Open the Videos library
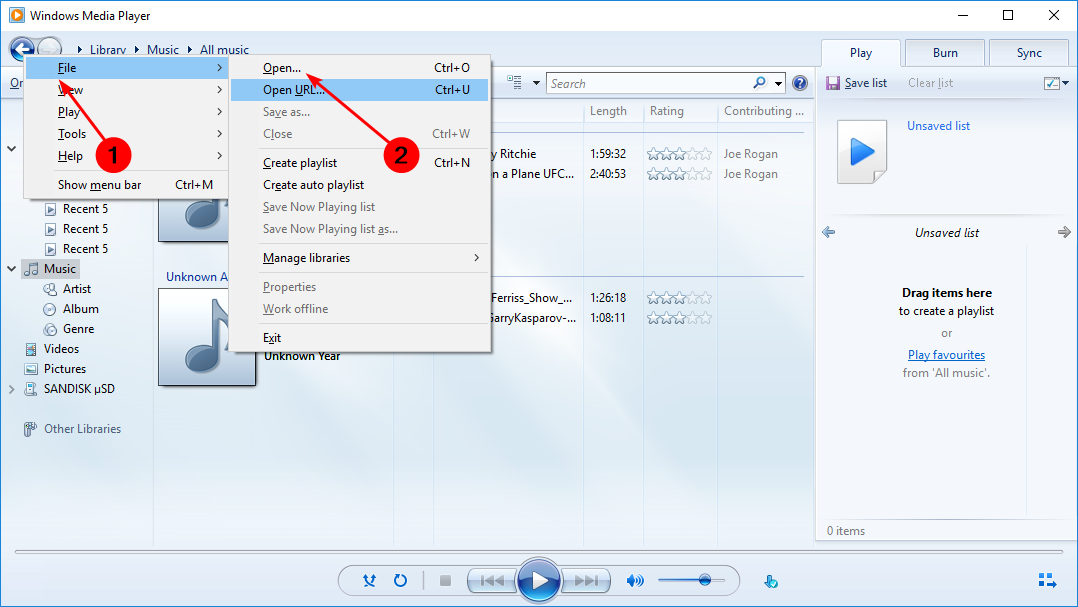Image resolution: width=1078 pixels, height=607 pixels. pos(61,349)
